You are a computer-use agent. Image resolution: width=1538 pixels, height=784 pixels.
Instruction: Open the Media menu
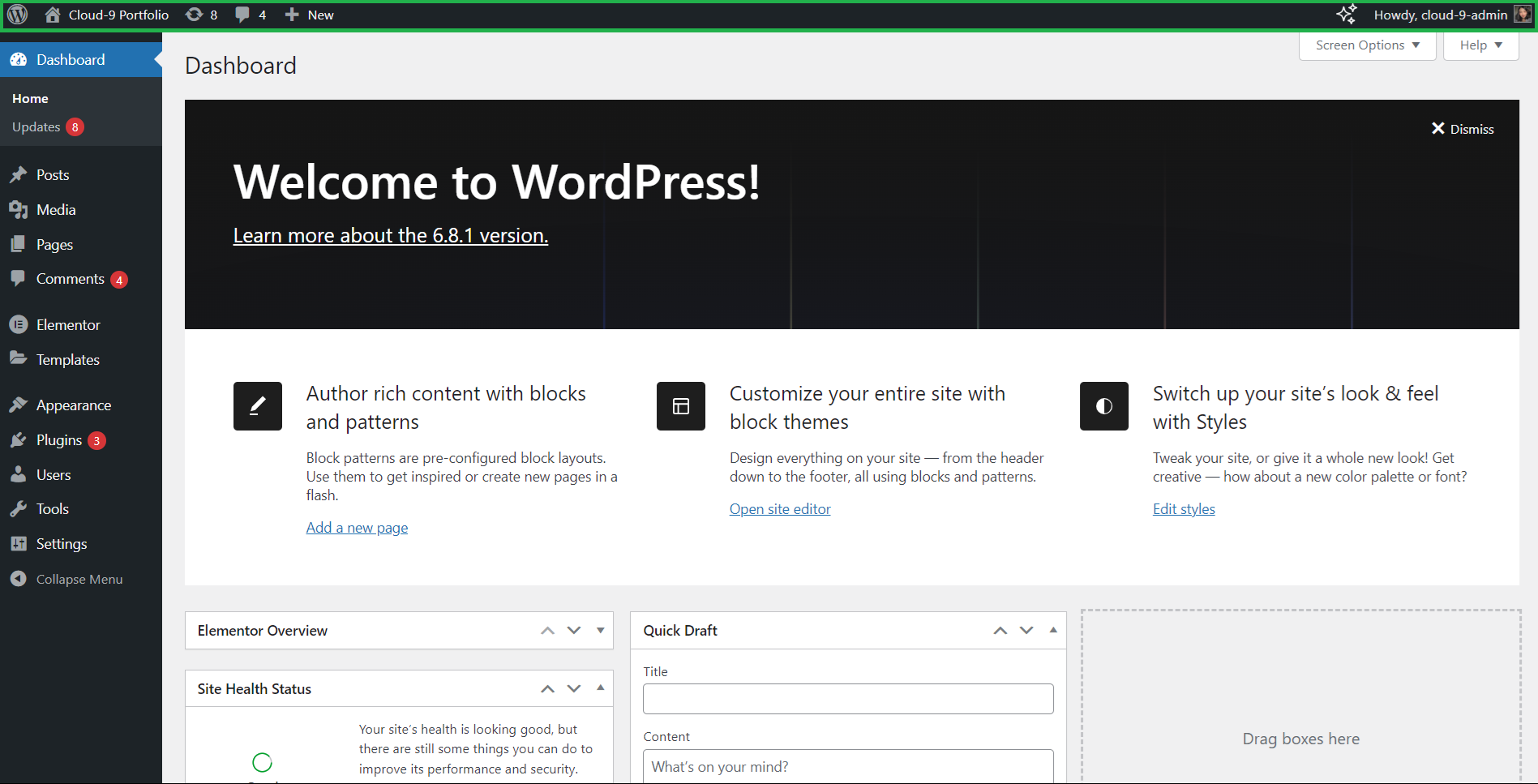[56, 210]
